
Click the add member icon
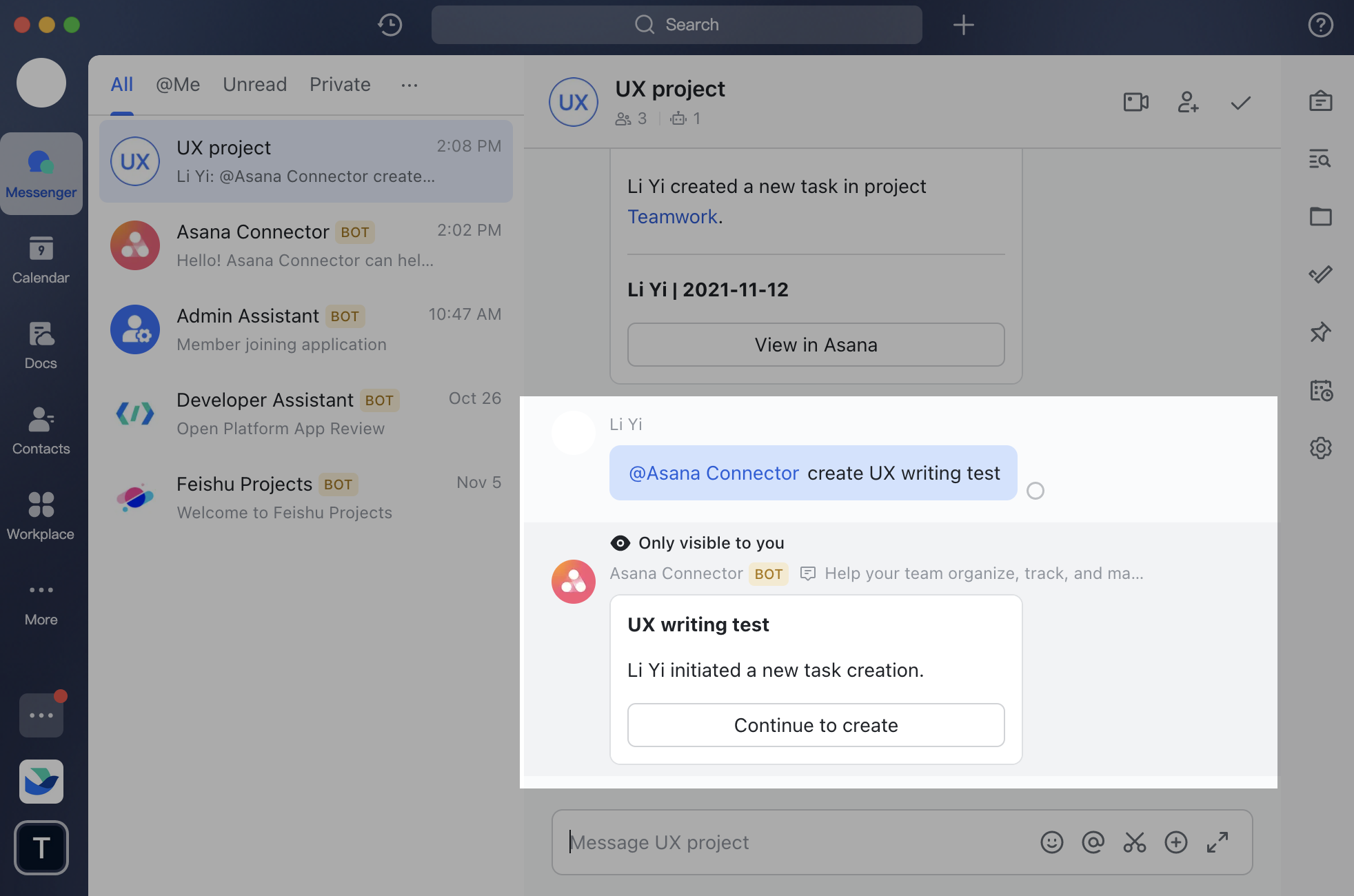pyautogui.click(x=1188, y=103)
